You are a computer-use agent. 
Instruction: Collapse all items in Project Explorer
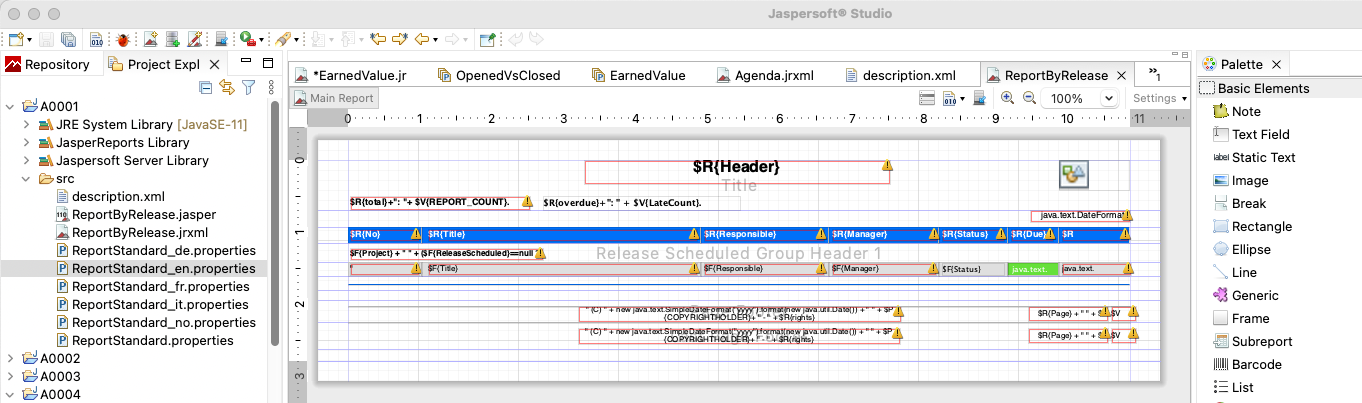[206, 88]
